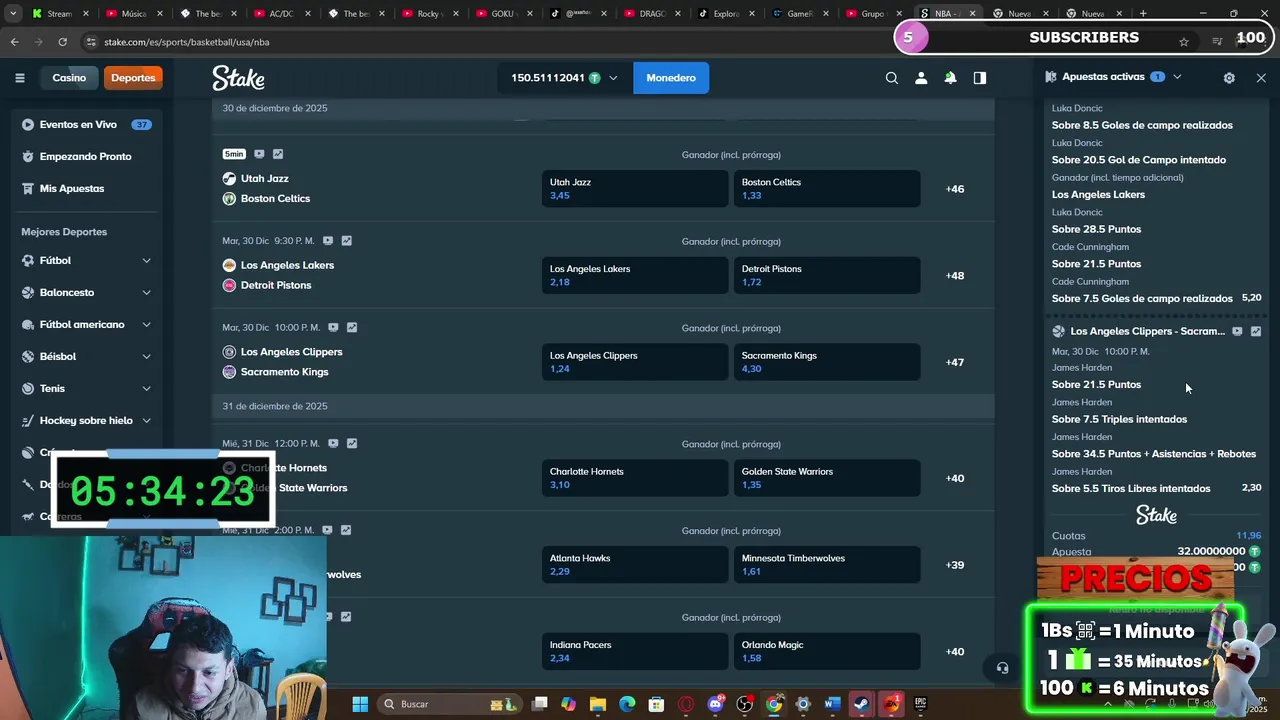1280x720 pixels.
Task: Select Indiana Pacers odds 2,34
Action: click(635, 651)
